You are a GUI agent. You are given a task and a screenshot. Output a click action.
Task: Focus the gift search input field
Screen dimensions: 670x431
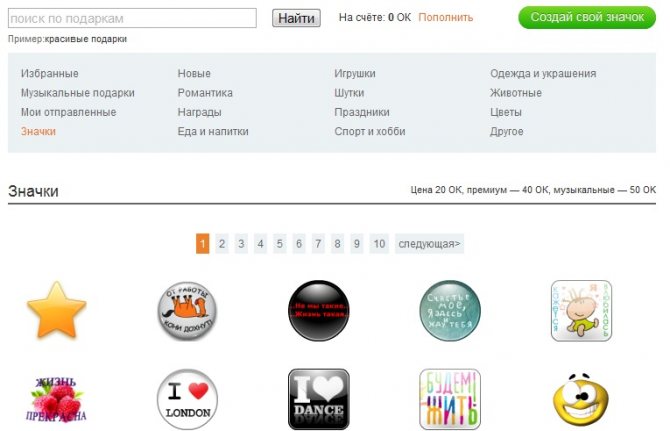(132, 18)
